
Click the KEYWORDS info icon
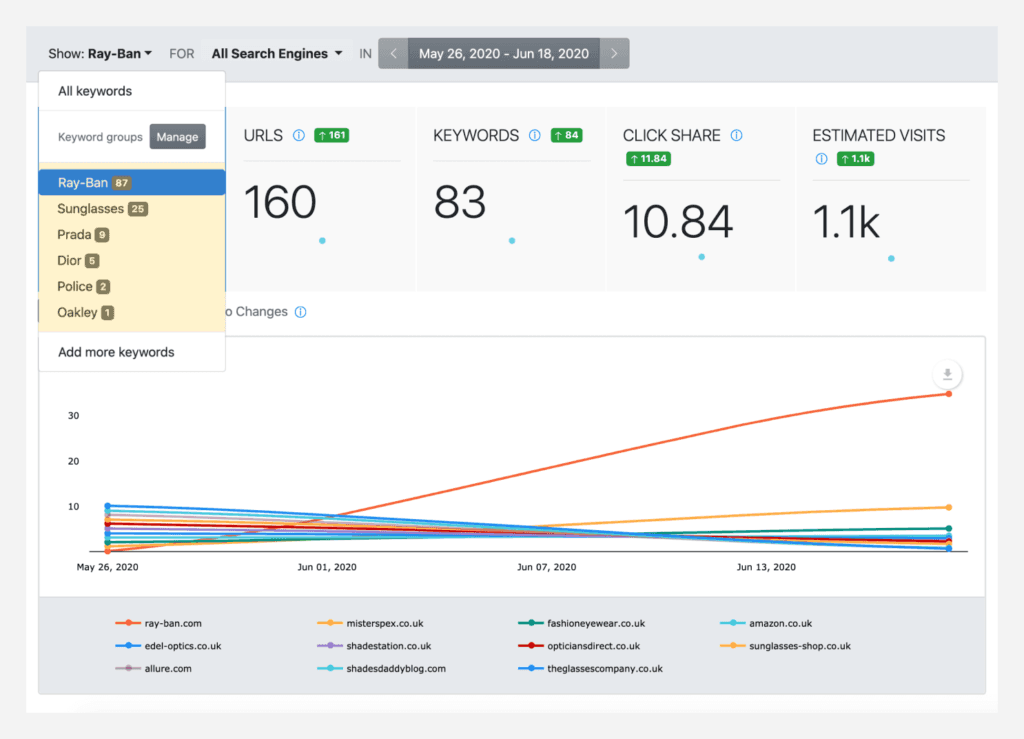[534, 135]
